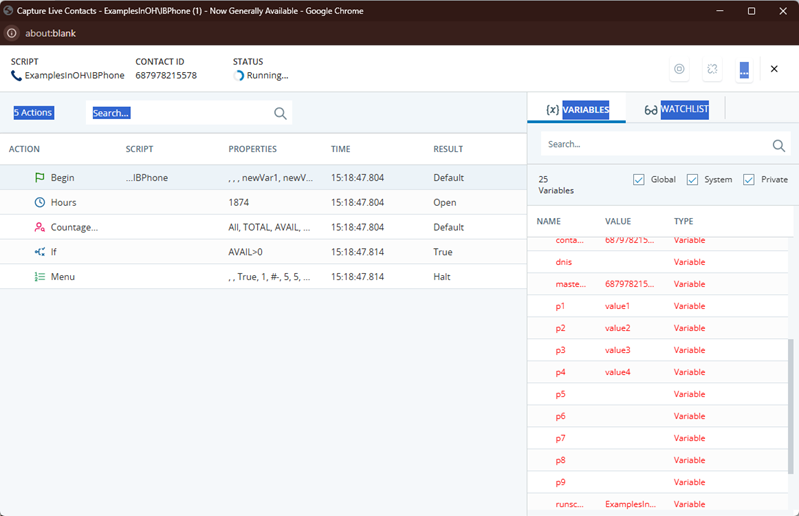Uncheck the Global variables checkbox
This screenshot has height=516, width=799.
pyautogui.click(x=639, y=180)
